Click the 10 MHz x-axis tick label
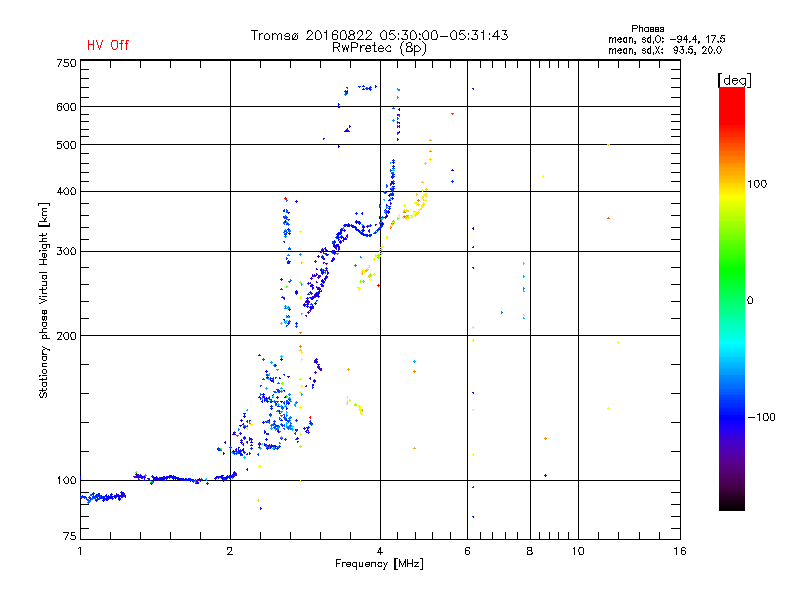The width and height of the screenshot is (800, 600). 578,551
